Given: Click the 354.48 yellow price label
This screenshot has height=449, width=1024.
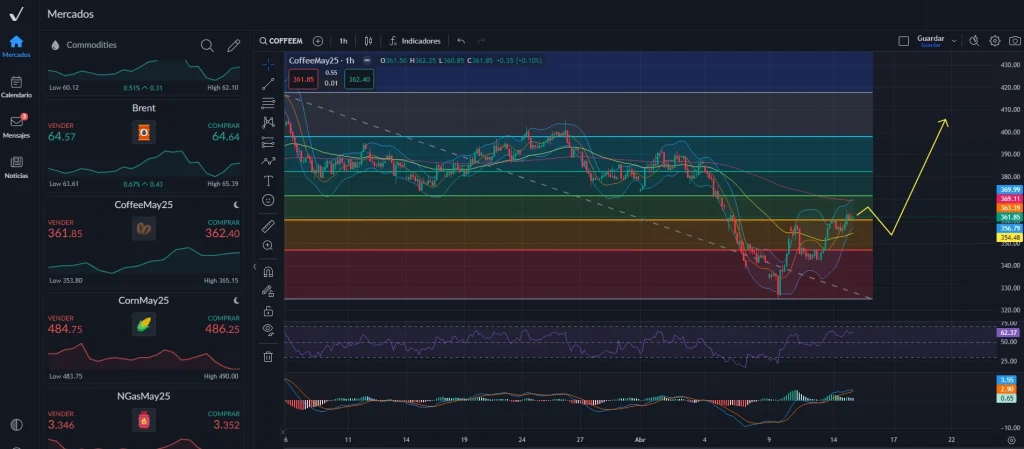Looking at the screenshot, I should [x=1010, y=238].
